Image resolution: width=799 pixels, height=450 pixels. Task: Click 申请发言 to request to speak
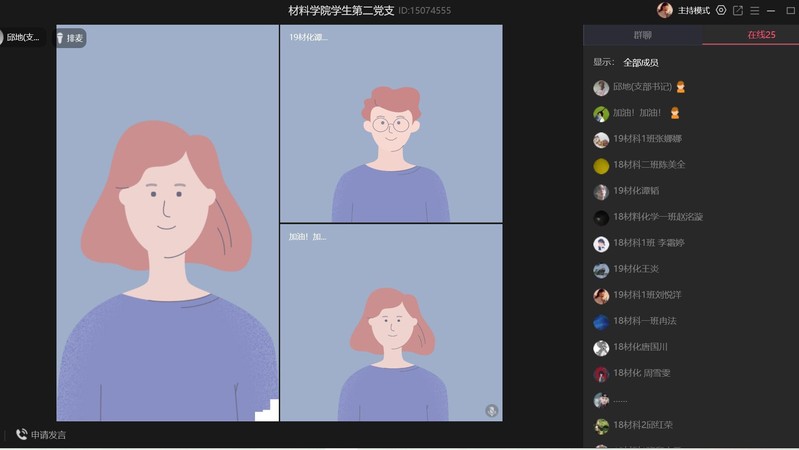[48, 435]
